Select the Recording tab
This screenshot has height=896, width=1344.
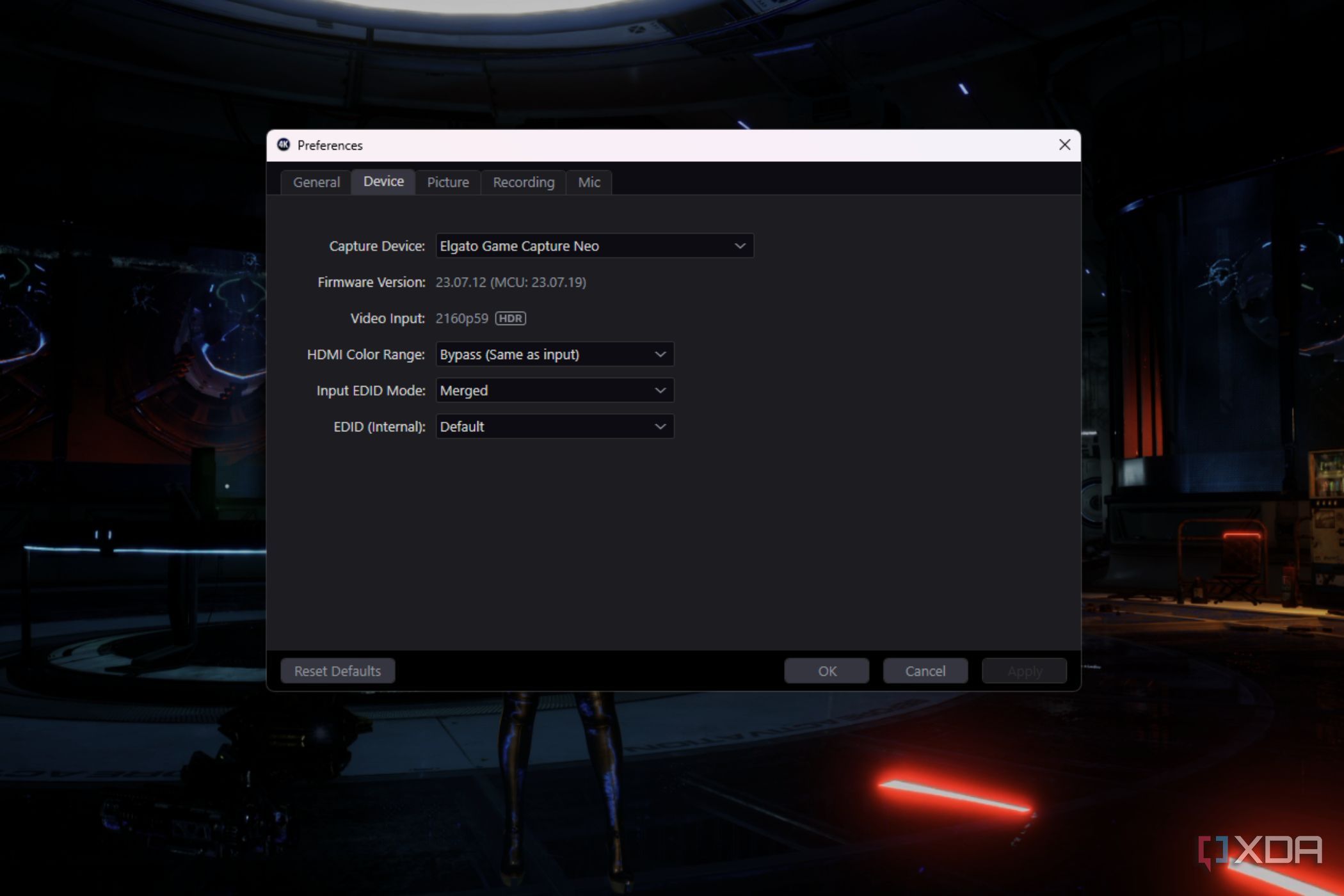(523, 182)
